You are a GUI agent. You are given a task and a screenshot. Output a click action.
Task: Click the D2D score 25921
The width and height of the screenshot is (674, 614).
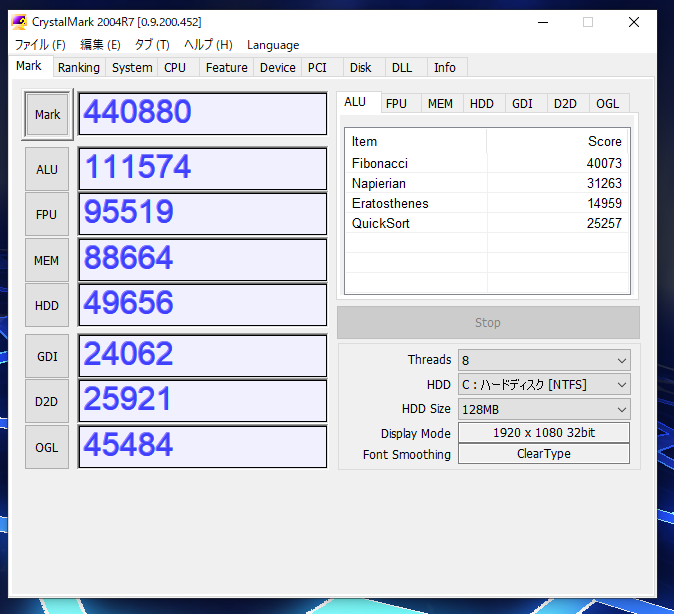click(202, 401)
